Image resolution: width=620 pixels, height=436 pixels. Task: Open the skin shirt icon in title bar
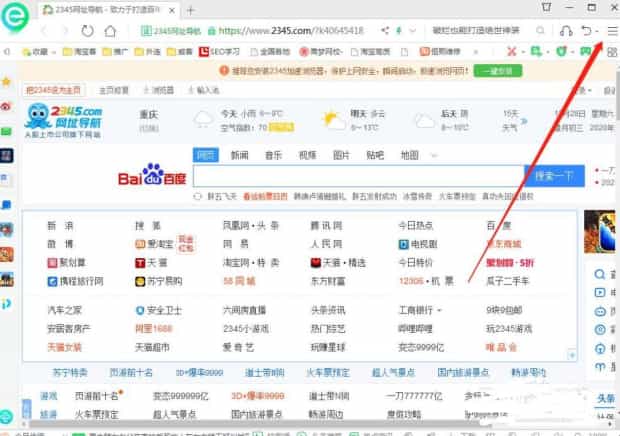[x=546, y=7]
